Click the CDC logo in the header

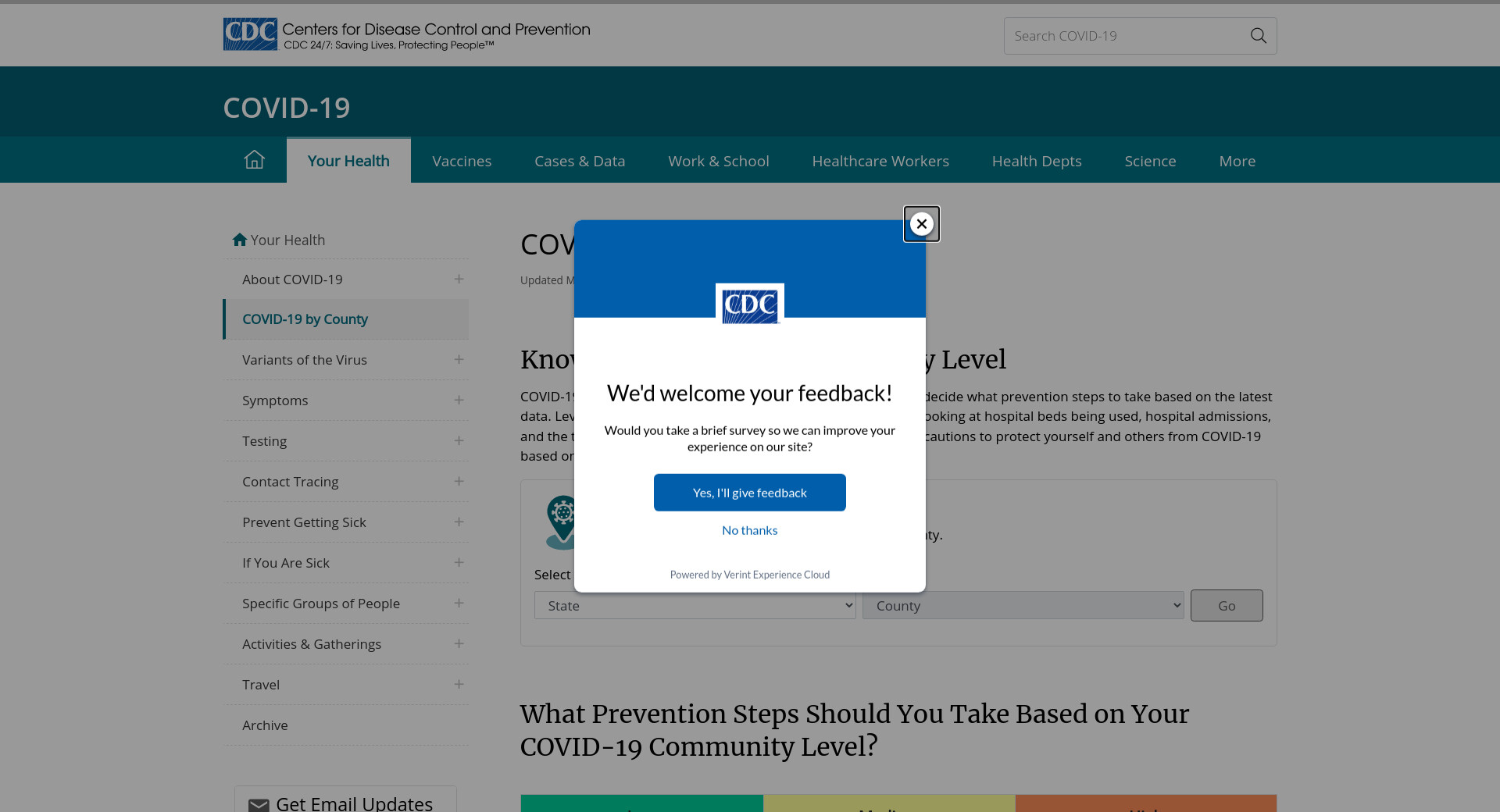click(x=250, y=34)
